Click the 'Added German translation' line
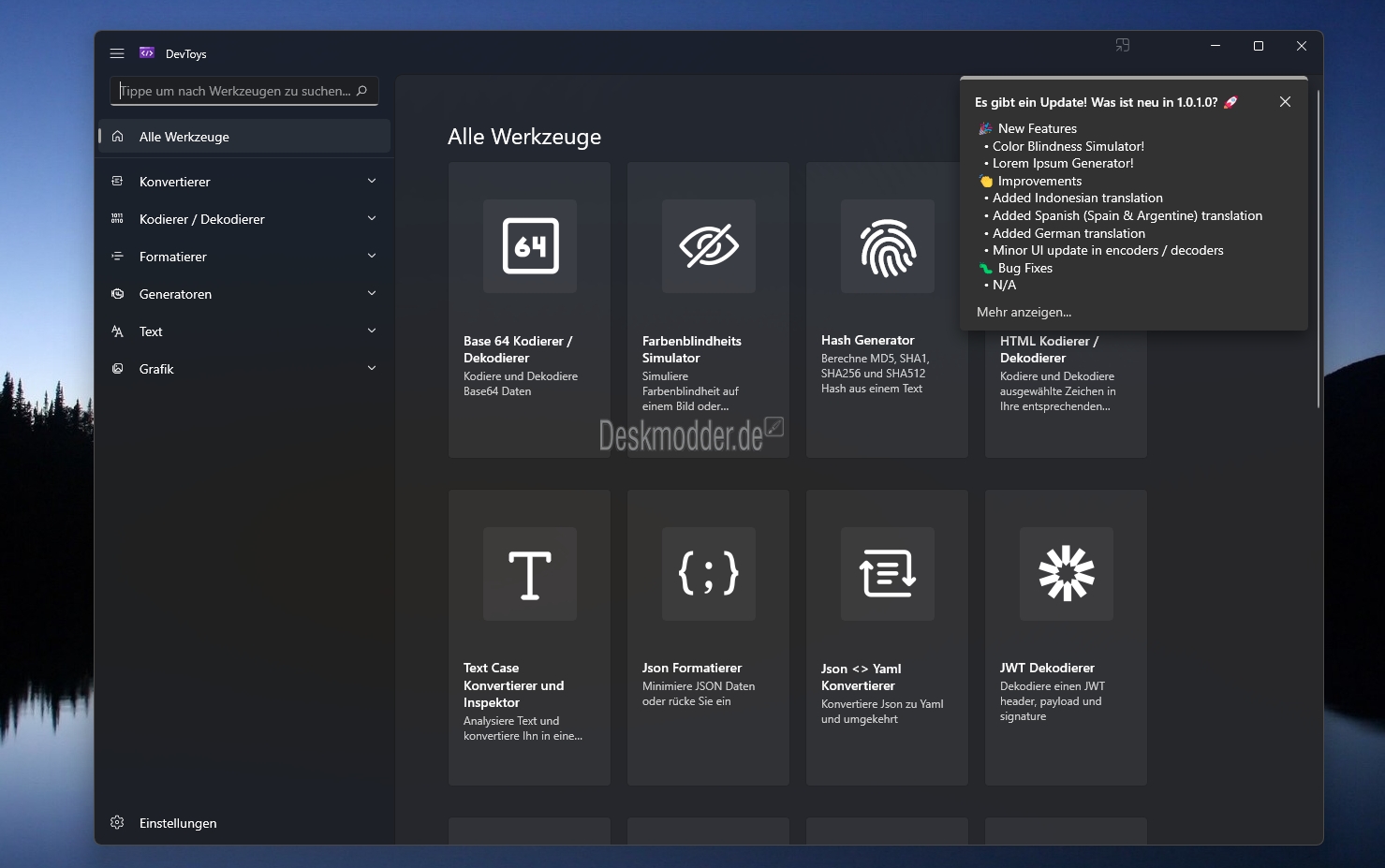 pos(1068,233)
